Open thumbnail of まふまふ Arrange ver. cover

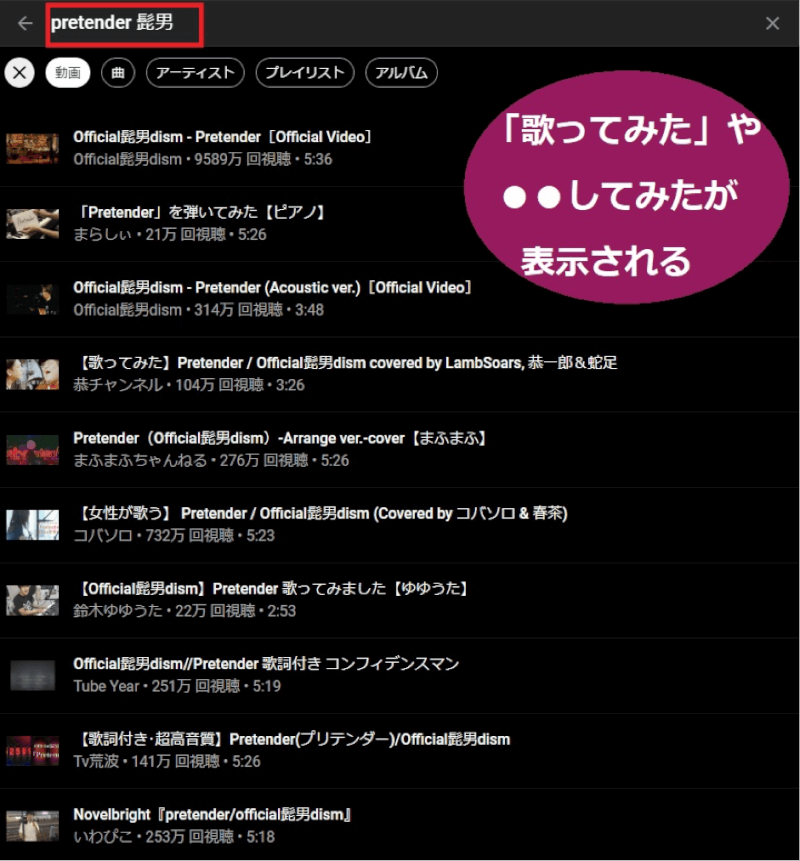pos(32,449)
